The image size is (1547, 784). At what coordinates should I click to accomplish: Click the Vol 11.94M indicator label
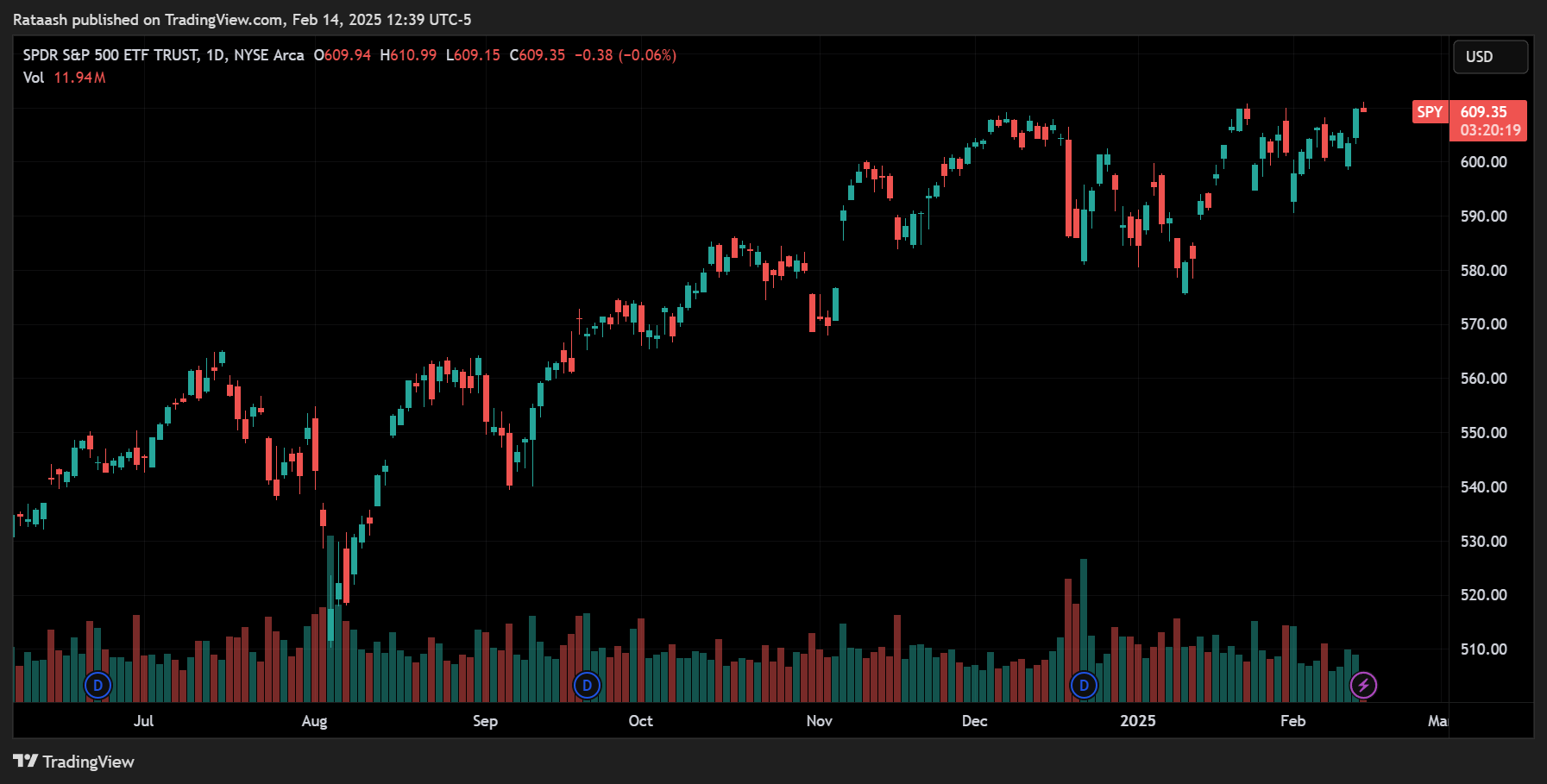pyautogui.click(x=64, y=78)
